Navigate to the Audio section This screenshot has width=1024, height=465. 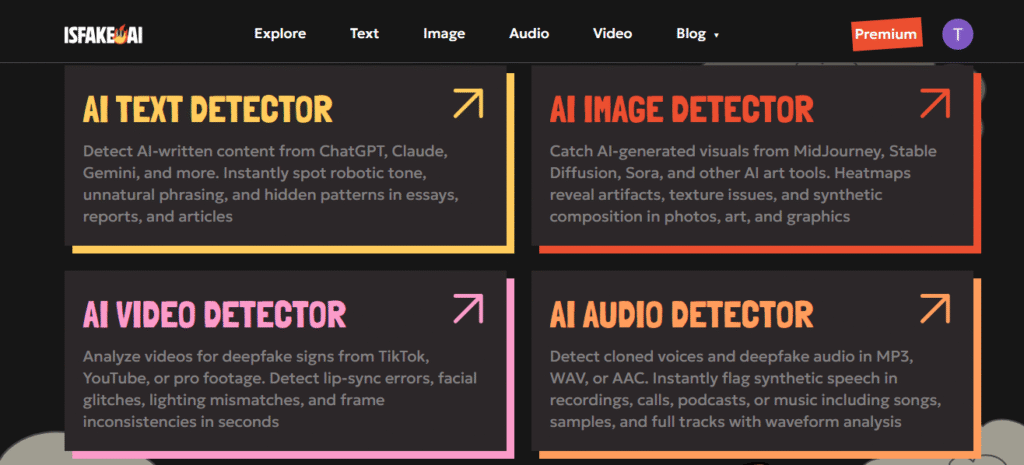[x=529, y=34]
